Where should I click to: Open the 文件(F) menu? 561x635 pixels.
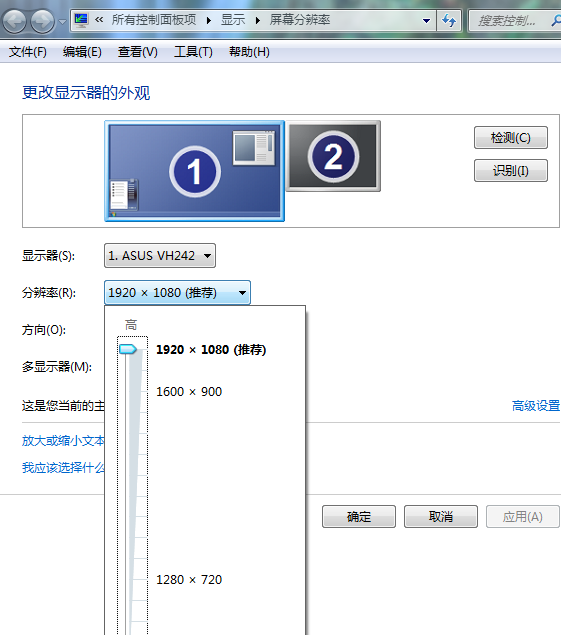tap(28, 52)
